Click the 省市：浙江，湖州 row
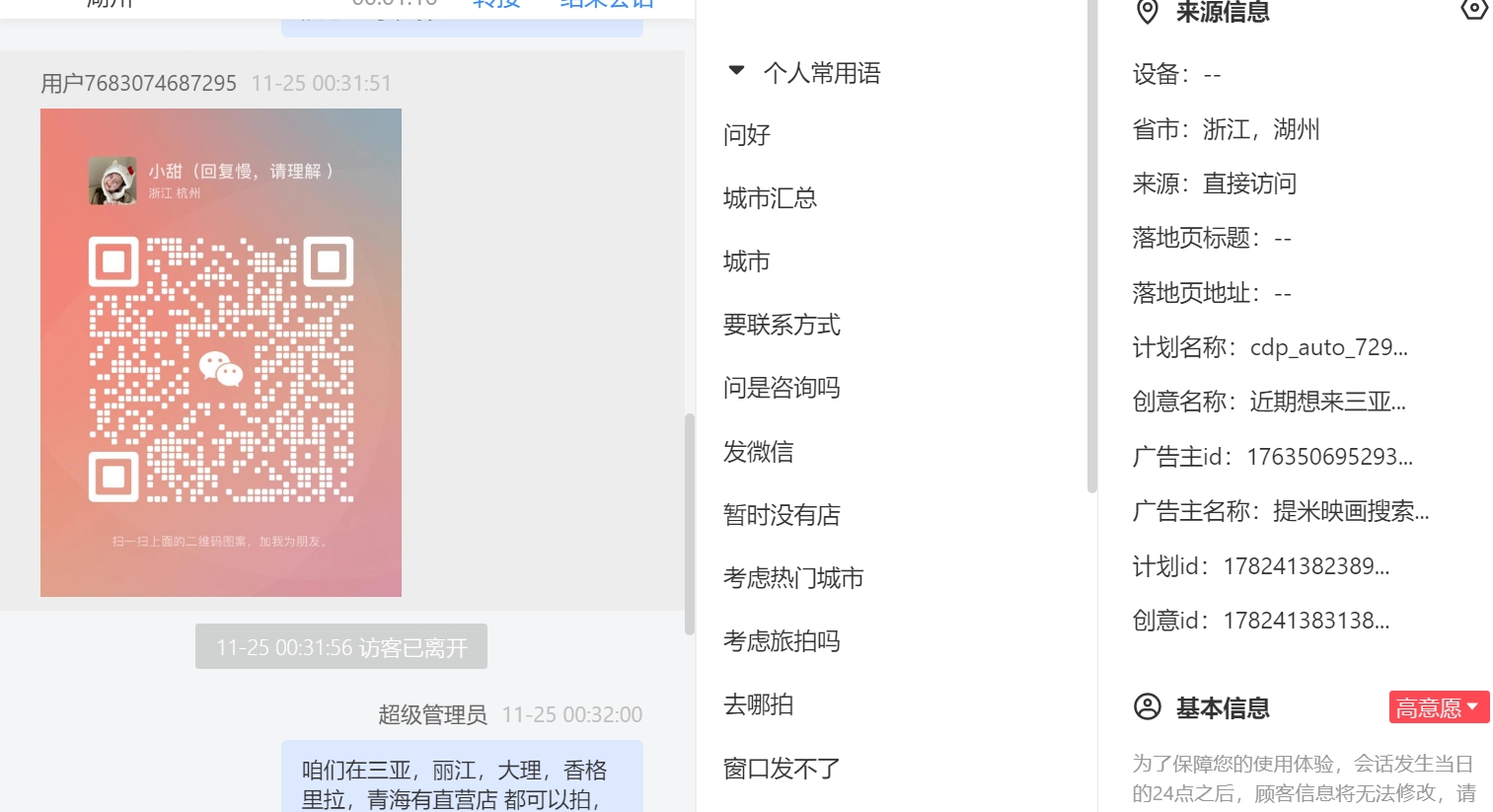Image resolution: width=1493 pixels, height=812 pixels. point(1227,129)
